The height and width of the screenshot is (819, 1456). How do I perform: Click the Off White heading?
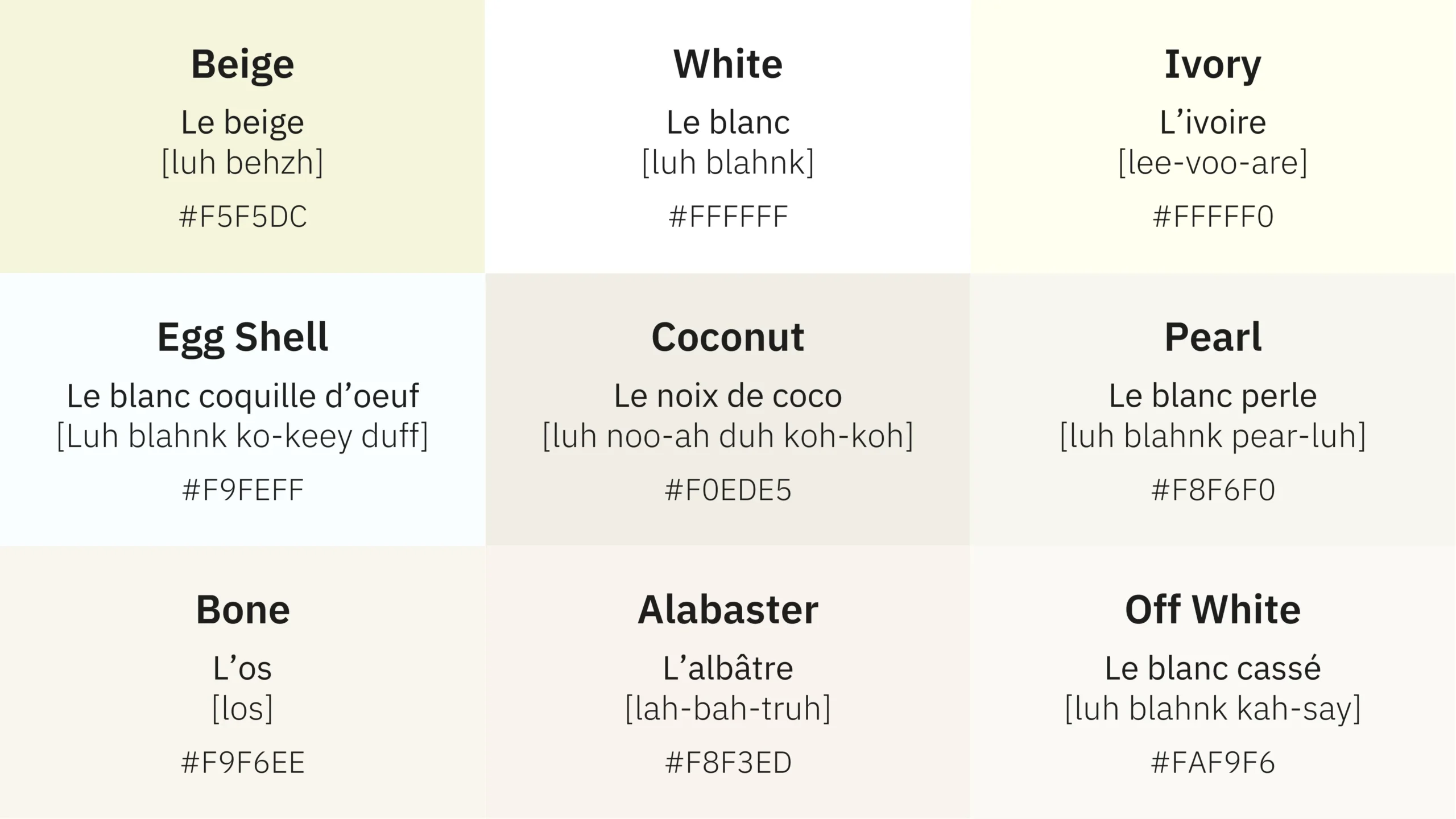1213,610
